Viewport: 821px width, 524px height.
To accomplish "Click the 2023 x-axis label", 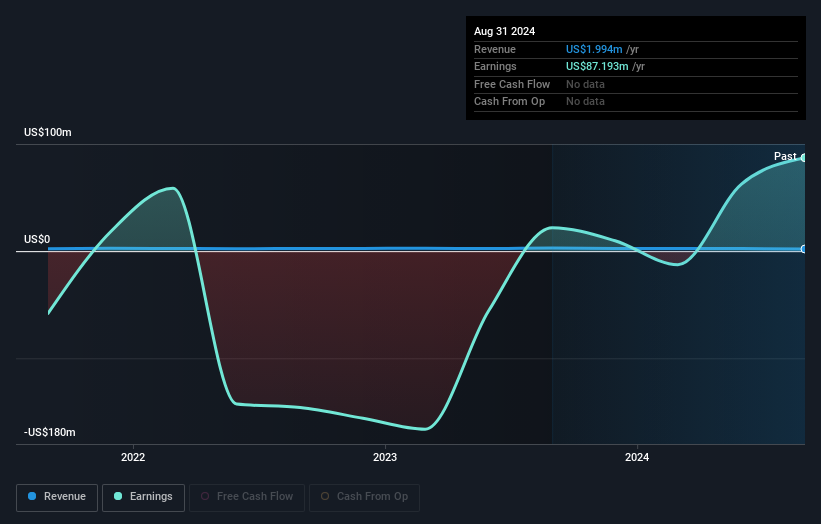I will (385, 458).
